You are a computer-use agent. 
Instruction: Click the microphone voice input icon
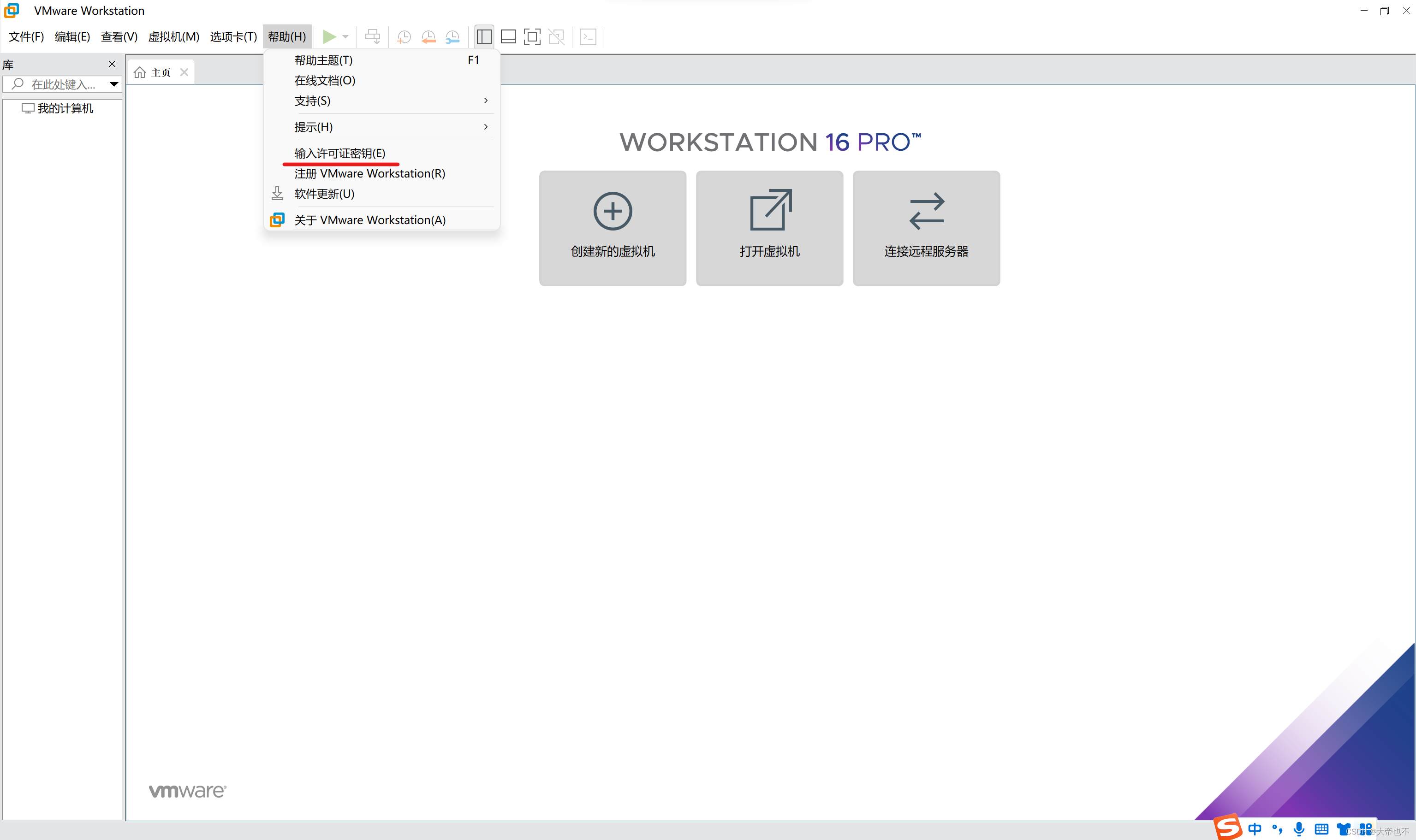coord(1299,829)
